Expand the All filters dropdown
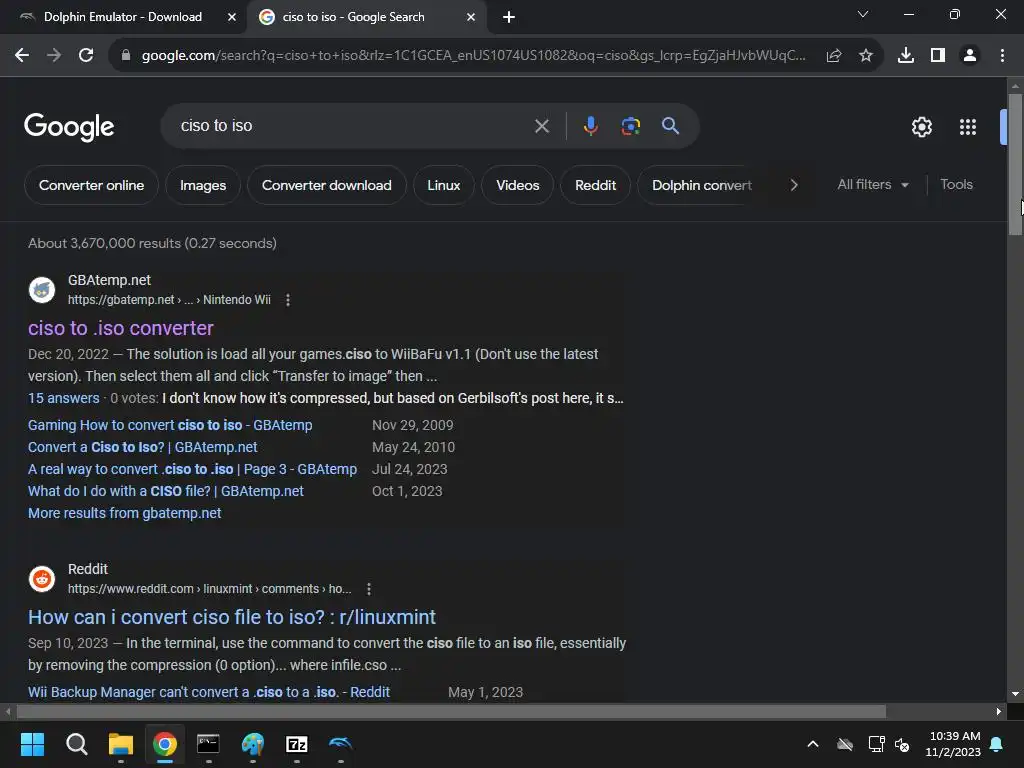 point(873,185)
